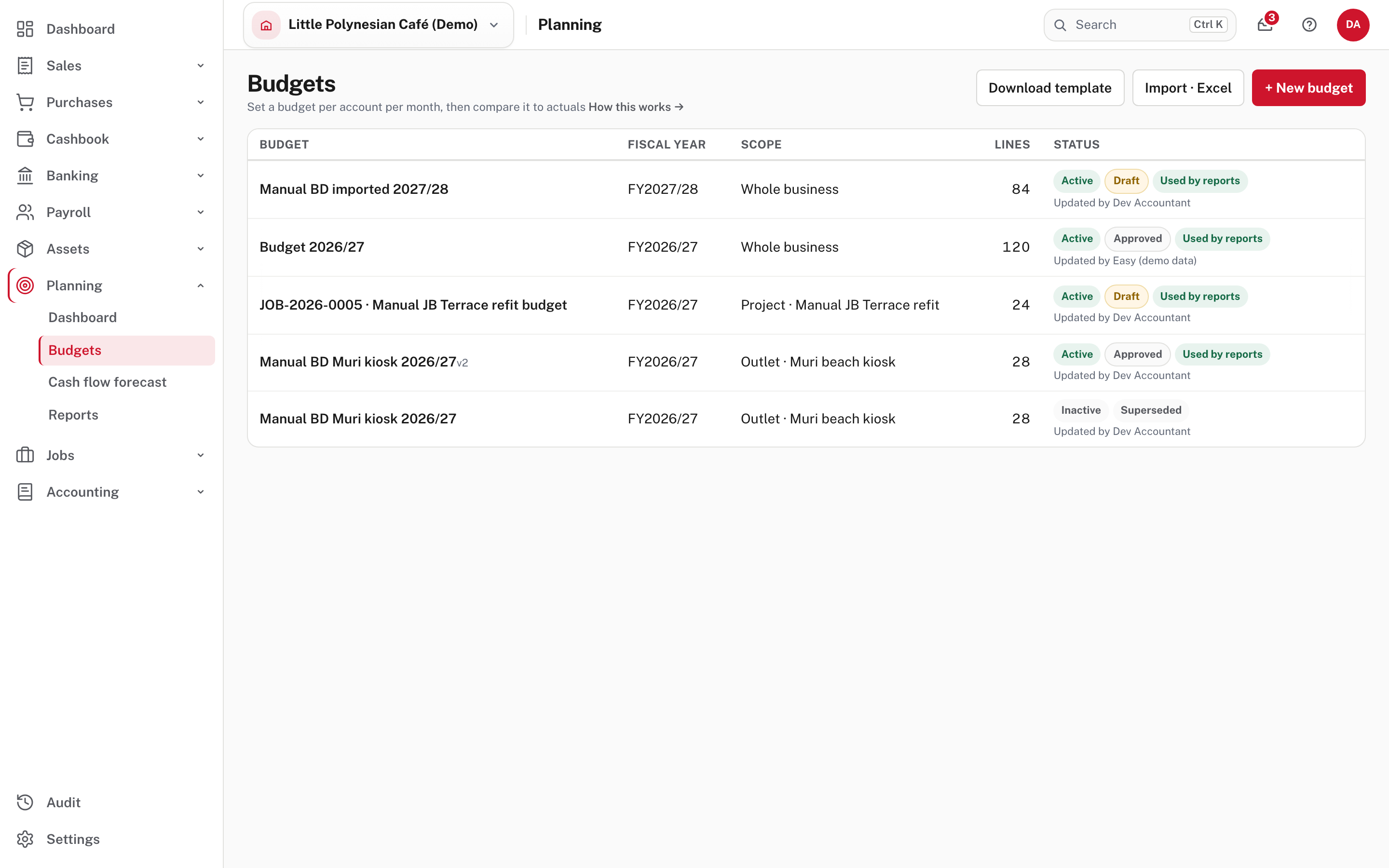Click the Accounting ledger icon

point(25,492)
